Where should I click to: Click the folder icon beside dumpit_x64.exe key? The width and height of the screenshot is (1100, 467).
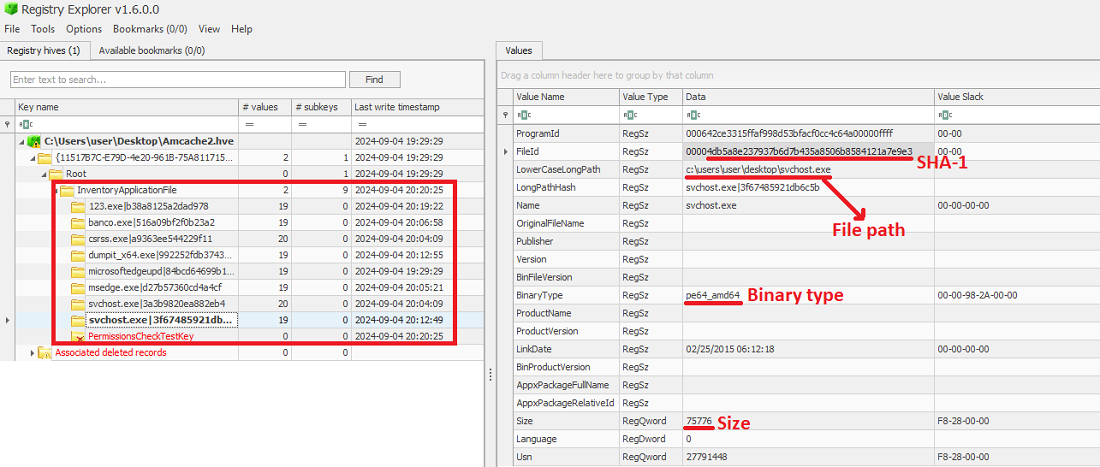pyautogui.click(x=78, y=255)
